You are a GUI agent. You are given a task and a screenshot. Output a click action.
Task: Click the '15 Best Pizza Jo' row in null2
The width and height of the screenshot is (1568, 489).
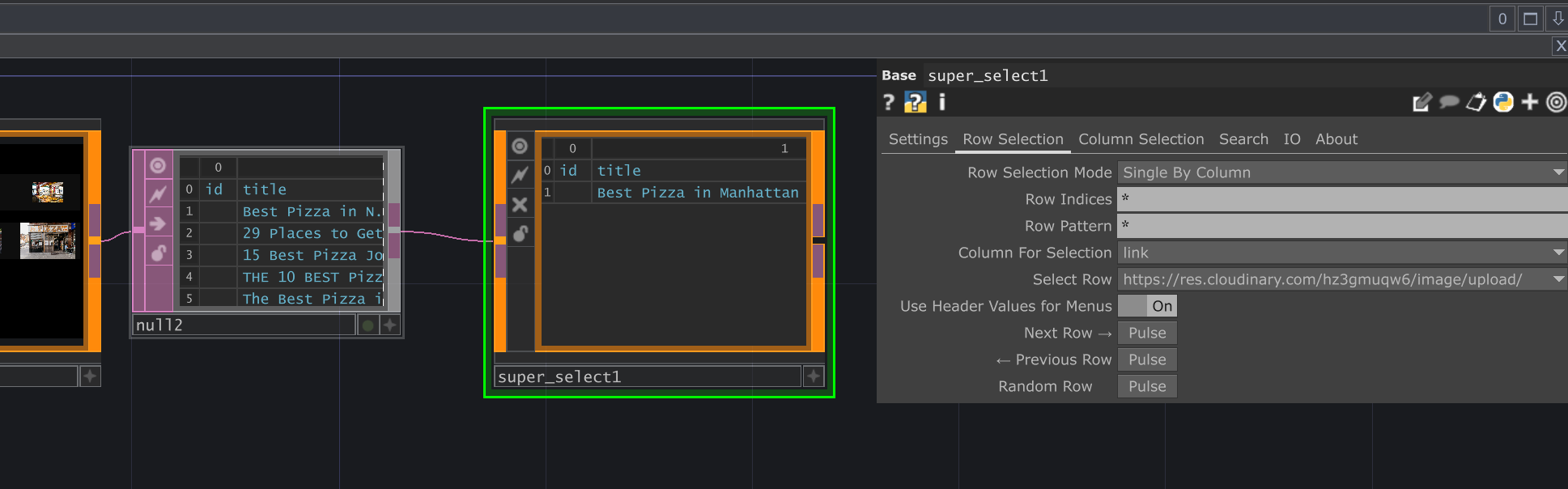tap(312, 255)
